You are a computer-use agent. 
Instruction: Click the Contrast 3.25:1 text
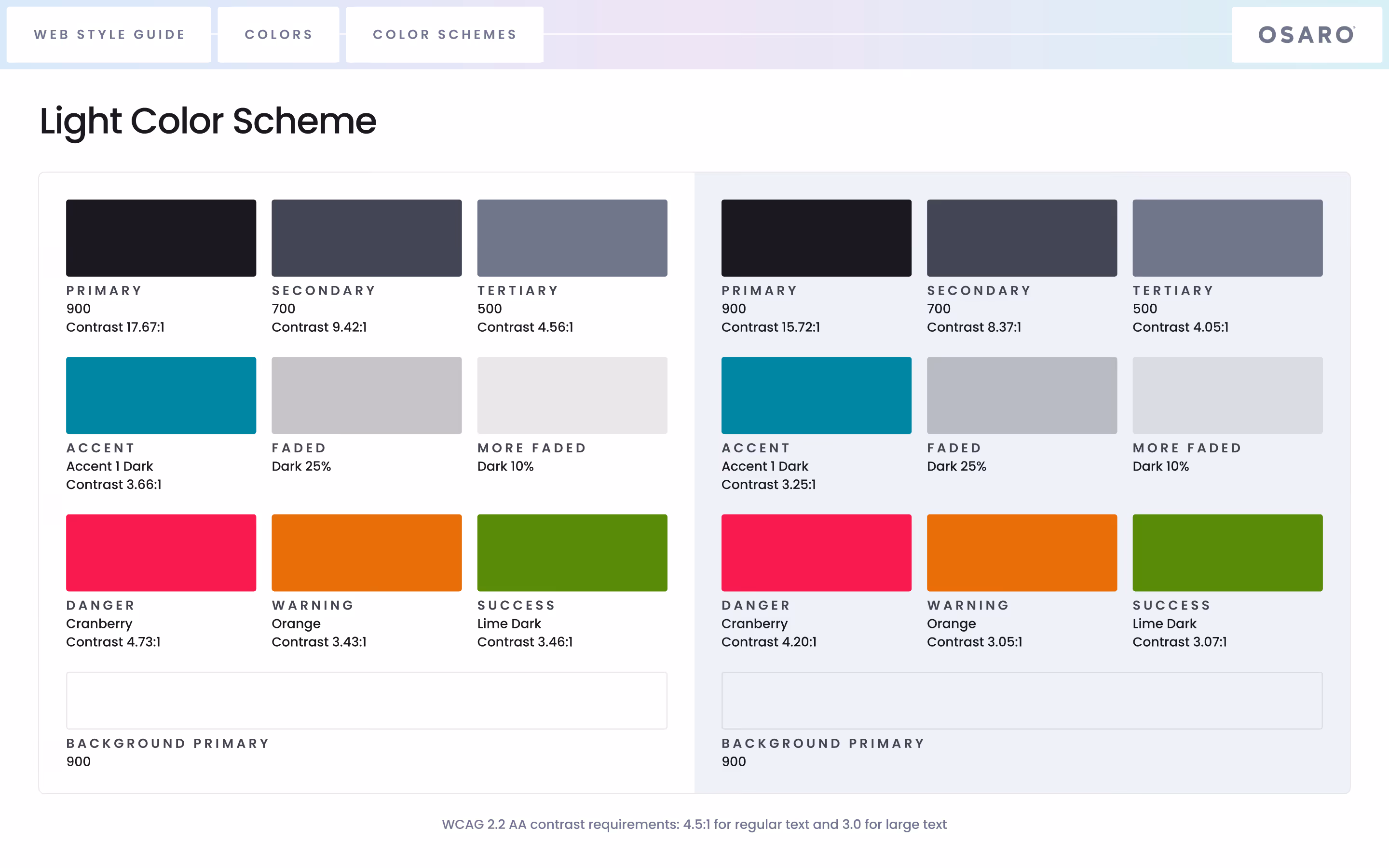769,485
